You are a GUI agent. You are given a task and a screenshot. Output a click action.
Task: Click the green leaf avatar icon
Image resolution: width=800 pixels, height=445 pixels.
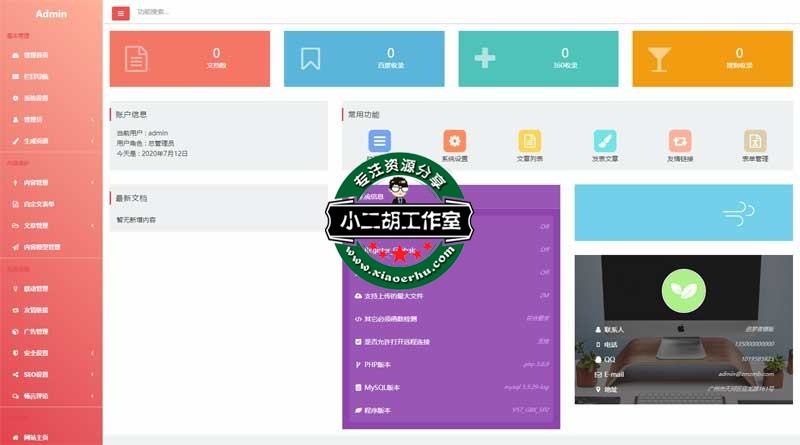click(683, 290)
